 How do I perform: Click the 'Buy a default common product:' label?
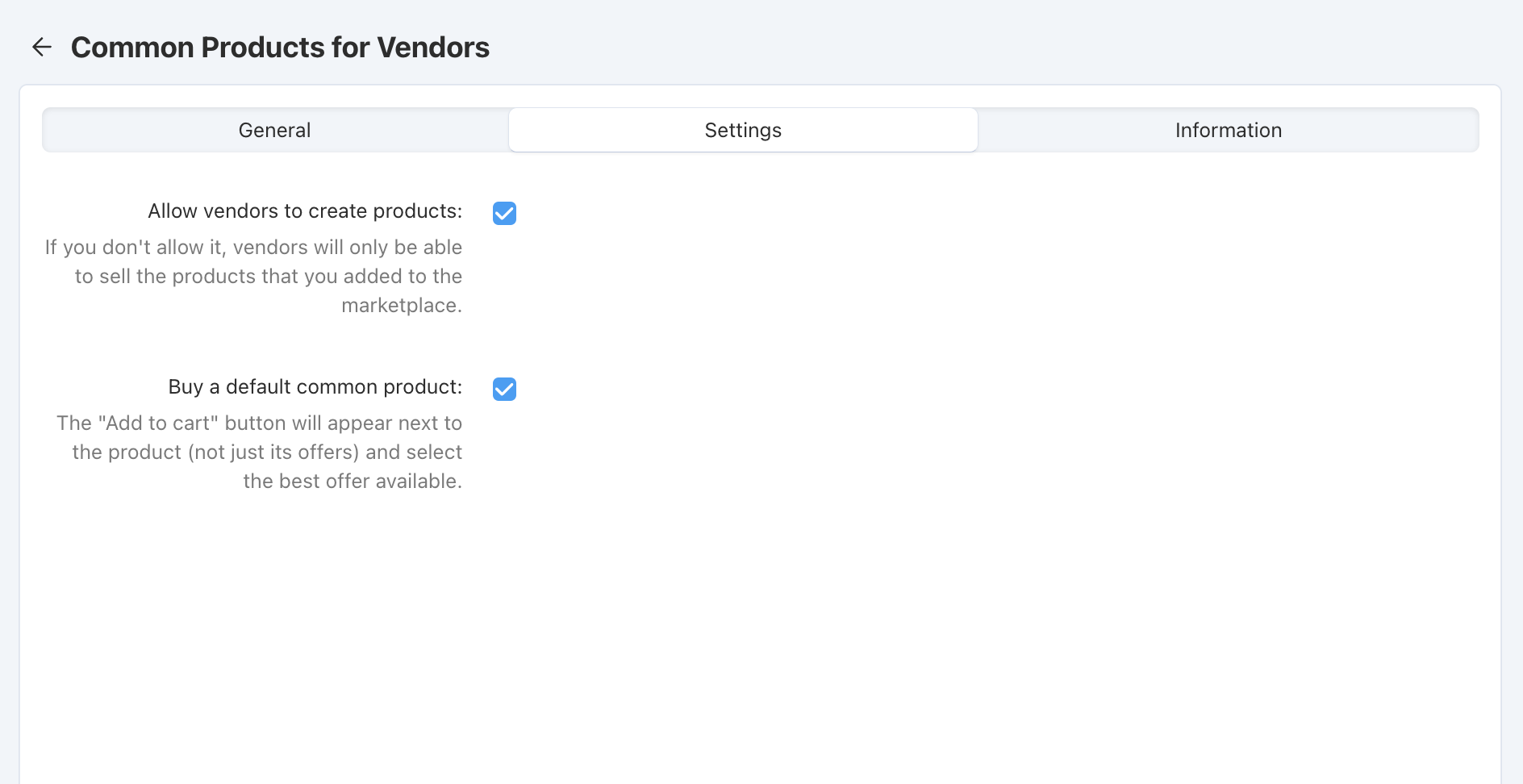coord(315,387)
